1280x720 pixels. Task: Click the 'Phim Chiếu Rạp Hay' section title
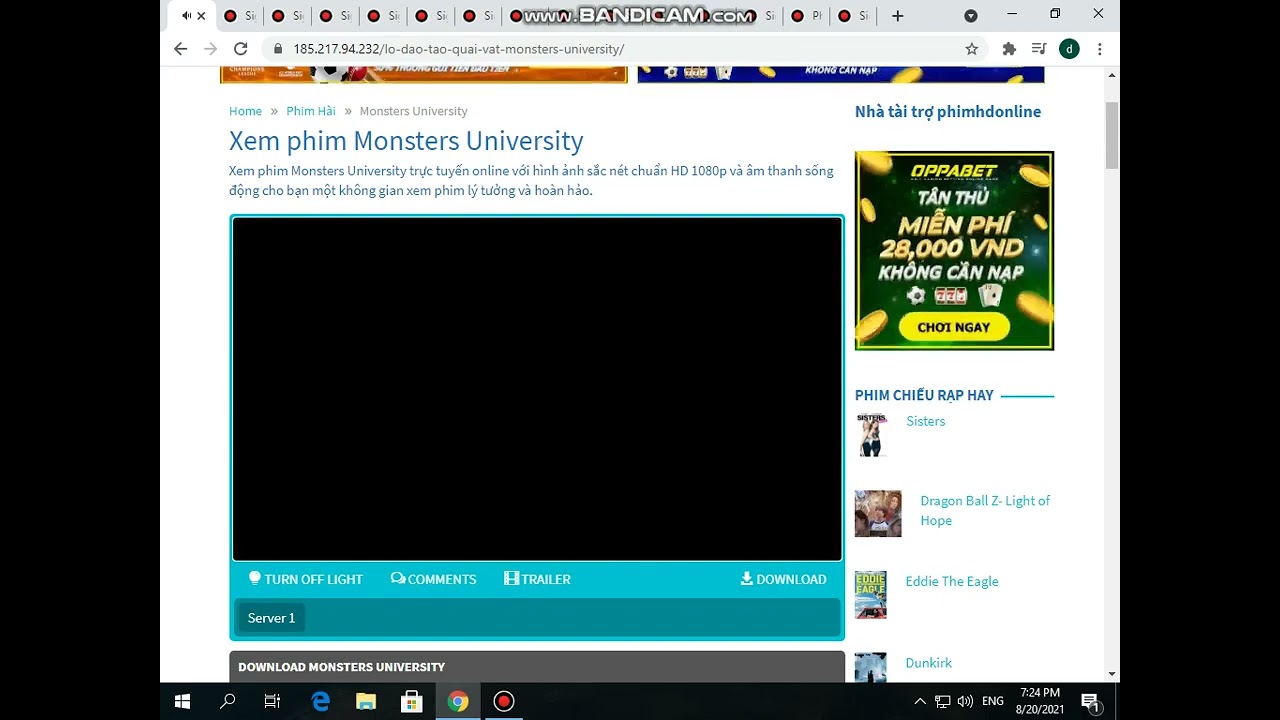click(924, 395)
